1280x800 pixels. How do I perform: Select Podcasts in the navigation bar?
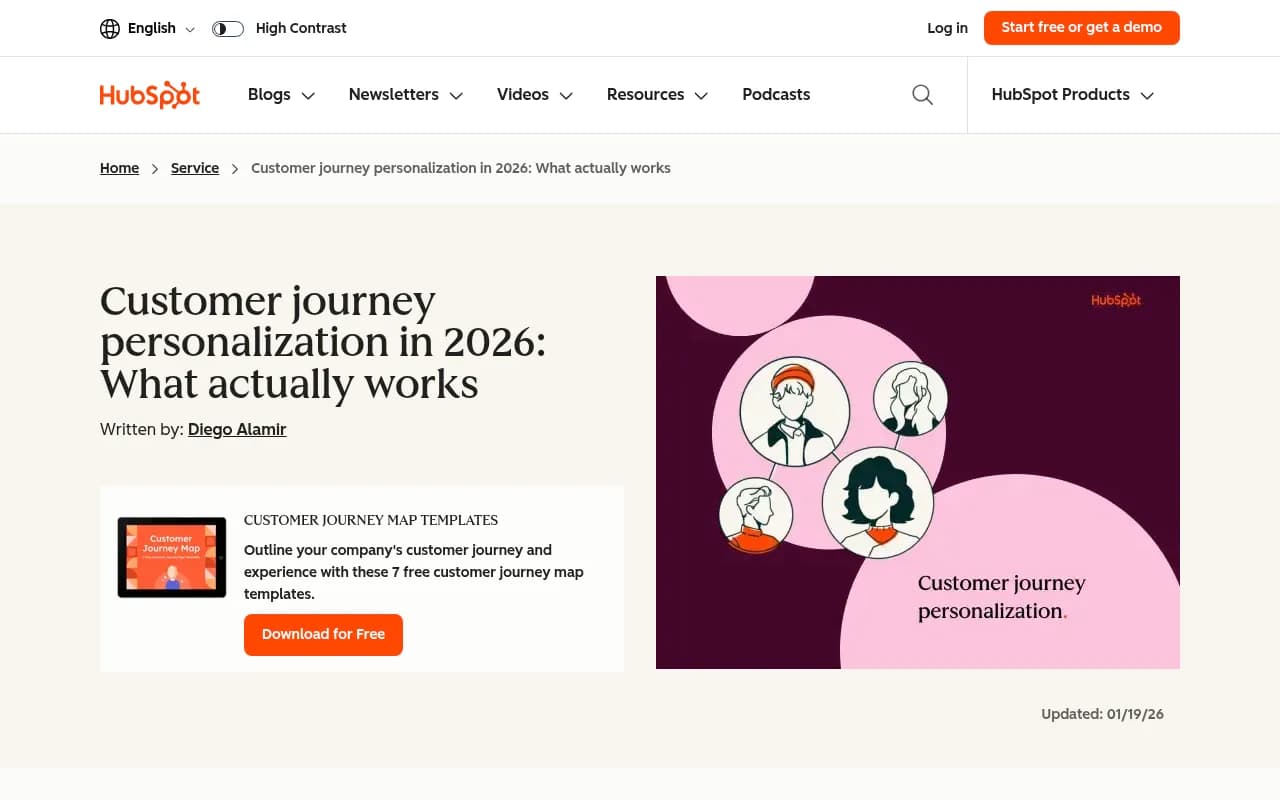[776, 94]
